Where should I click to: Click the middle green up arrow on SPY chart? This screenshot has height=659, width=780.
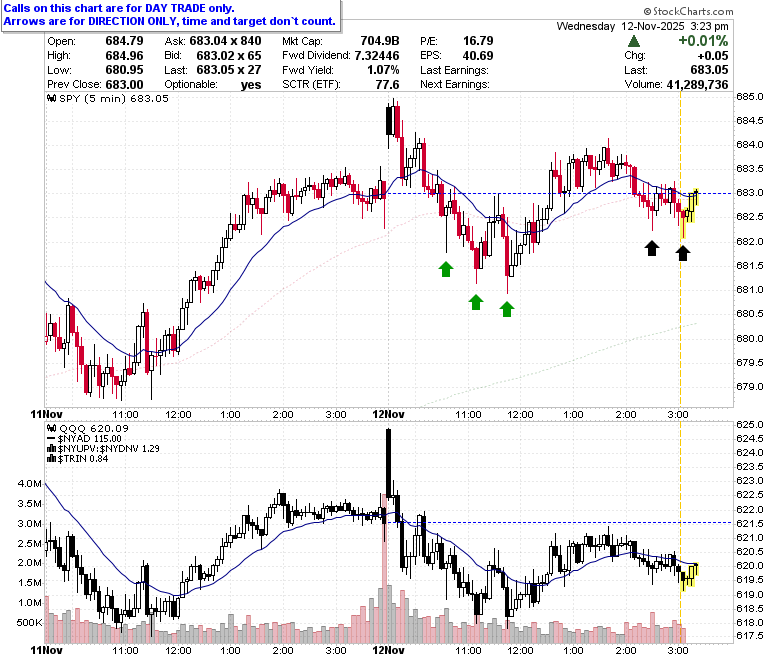[476, 302]
